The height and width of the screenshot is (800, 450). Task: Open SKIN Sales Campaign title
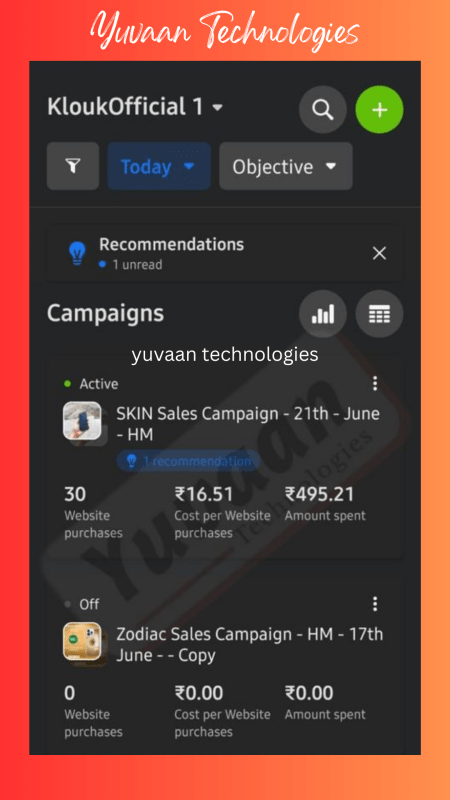[x=248, y=423]
